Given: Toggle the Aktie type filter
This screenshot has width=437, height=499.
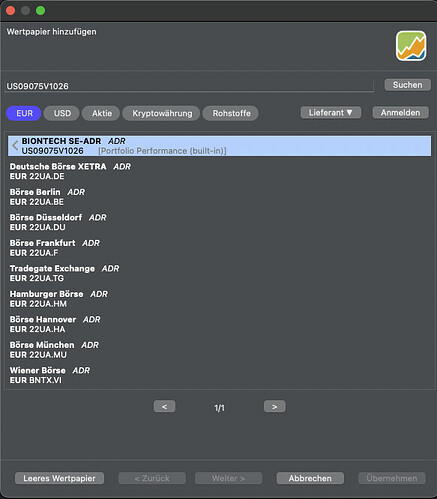Looking at the screenshot, I should (101, 113).
